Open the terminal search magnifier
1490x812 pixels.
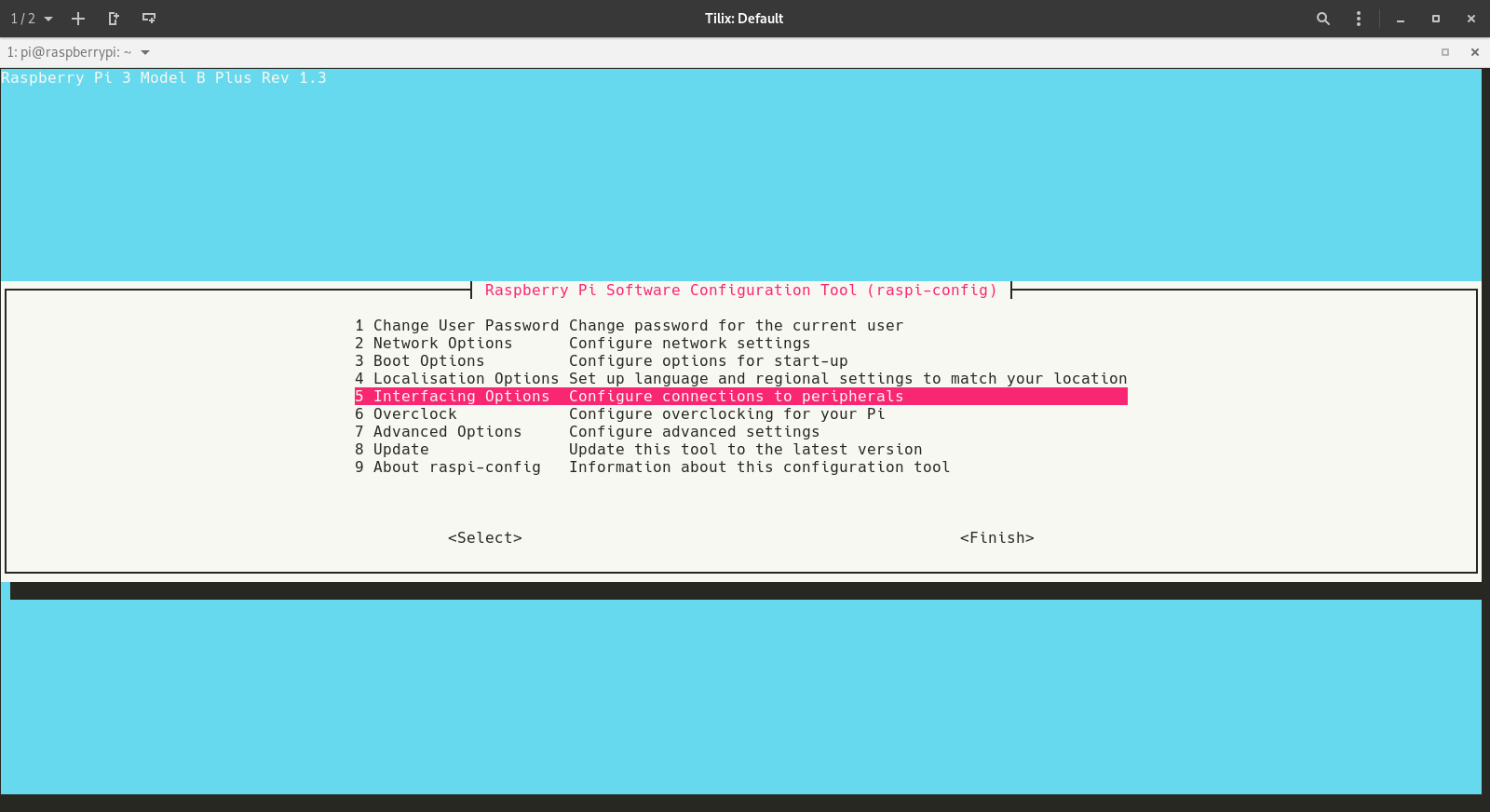(1322, 19)
